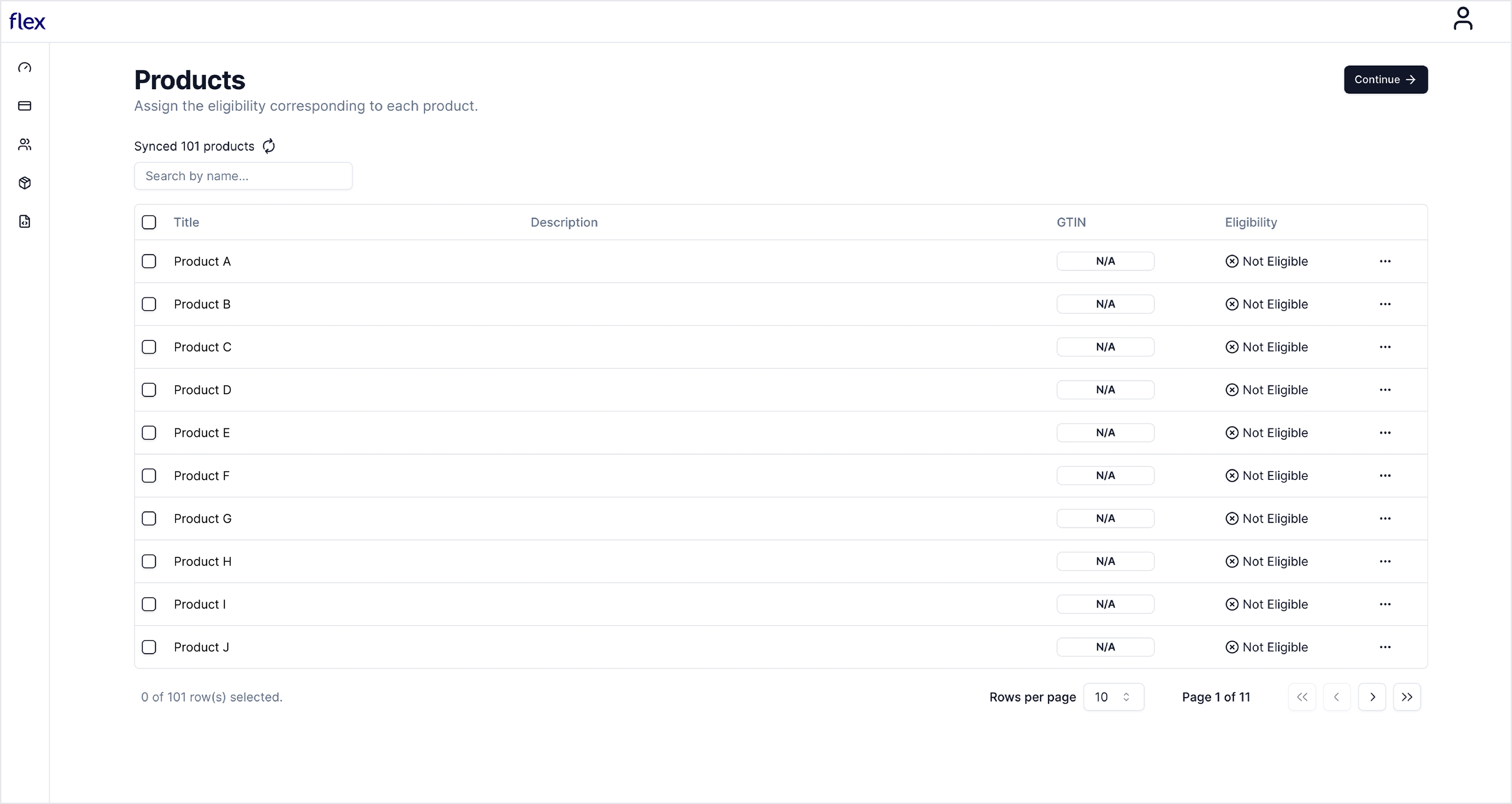
Task: Click the Eligibility column header
Action: click(1250, 222)
